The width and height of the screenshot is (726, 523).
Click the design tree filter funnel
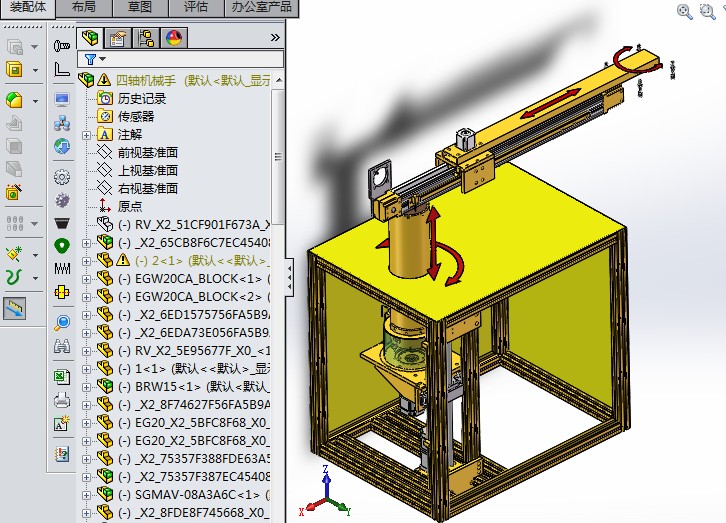(x=90, y=59)
